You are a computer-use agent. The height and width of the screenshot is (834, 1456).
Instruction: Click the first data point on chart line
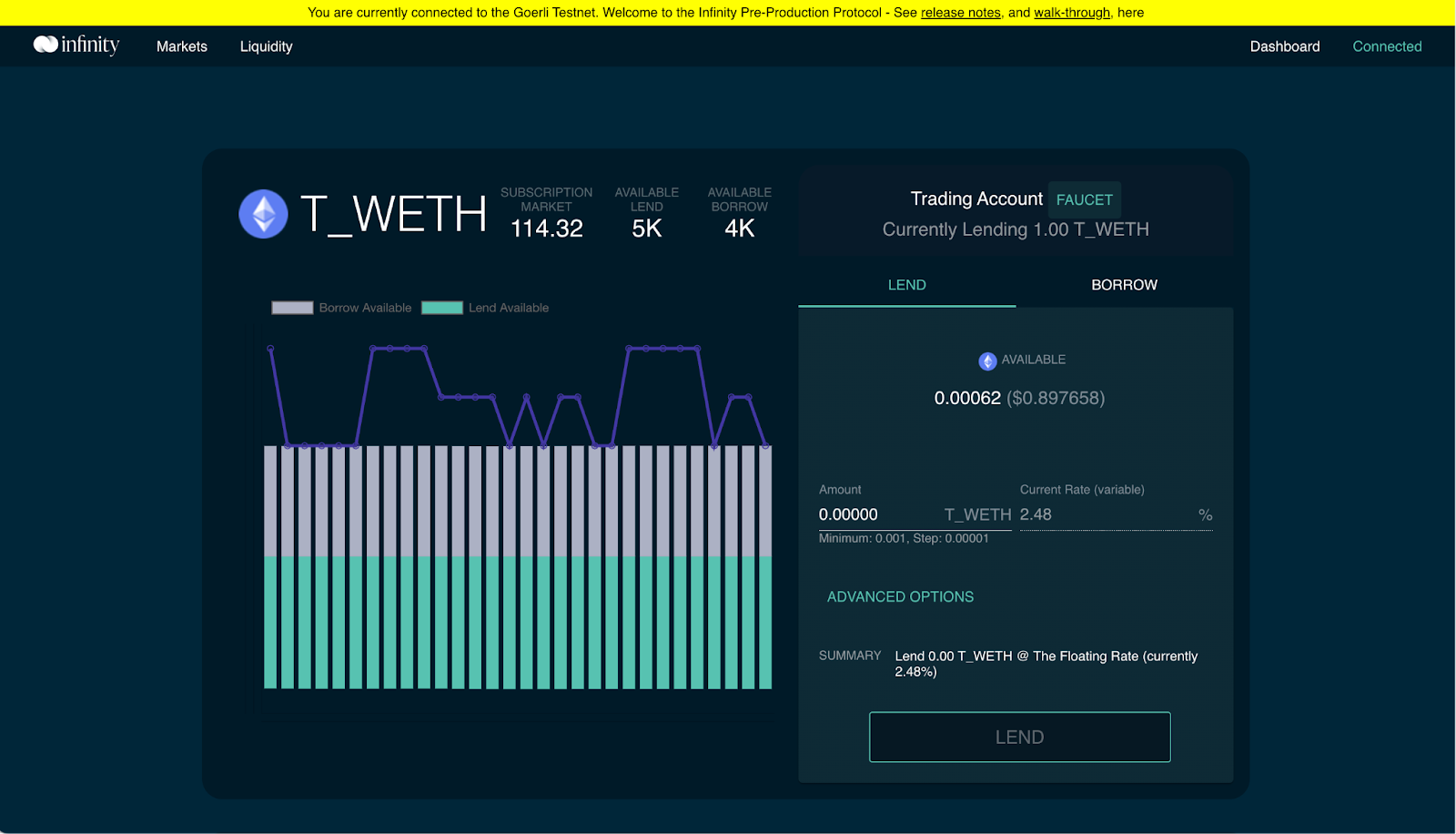click(270, 349)
